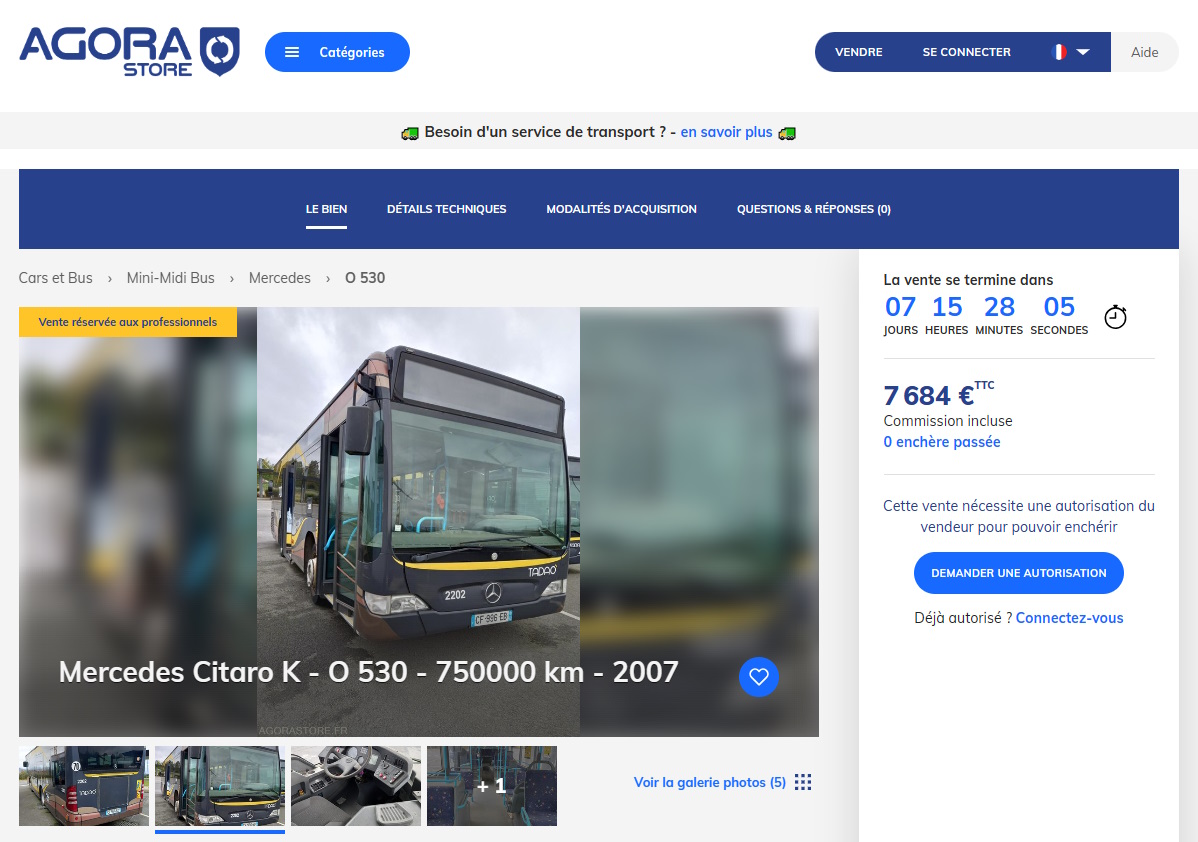This screenshot has height=842, width=1198.
Task: Click the truck icon left of transport banner
Action: point(410,134)
